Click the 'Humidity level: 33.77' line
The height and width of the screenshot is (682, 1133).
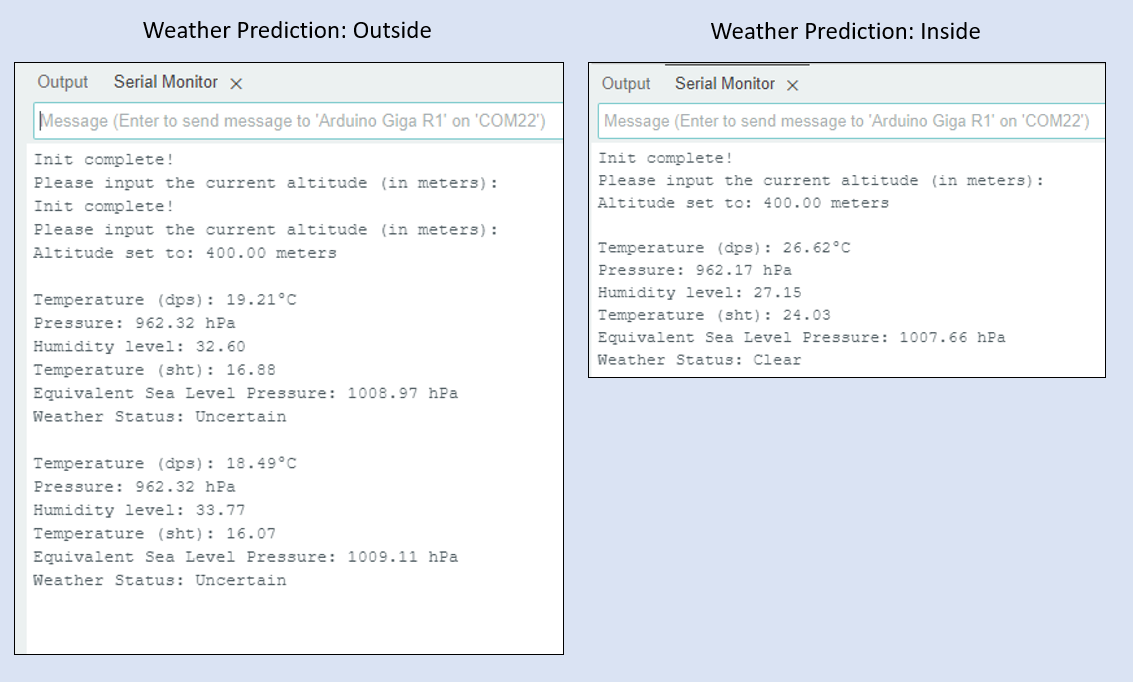tap(139, 510)
